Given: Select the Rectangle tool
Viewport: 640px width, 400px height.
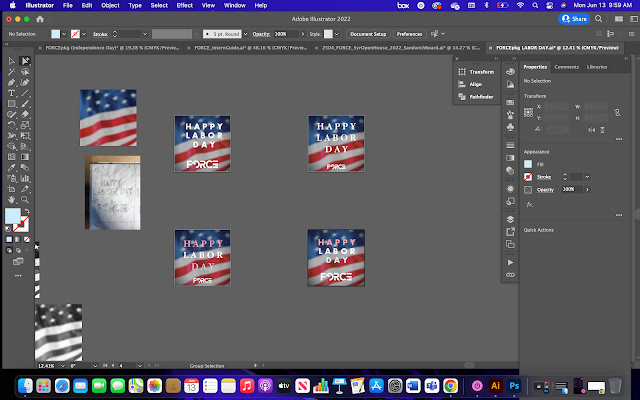Looking at the screenshot, I should click(11, 104).
